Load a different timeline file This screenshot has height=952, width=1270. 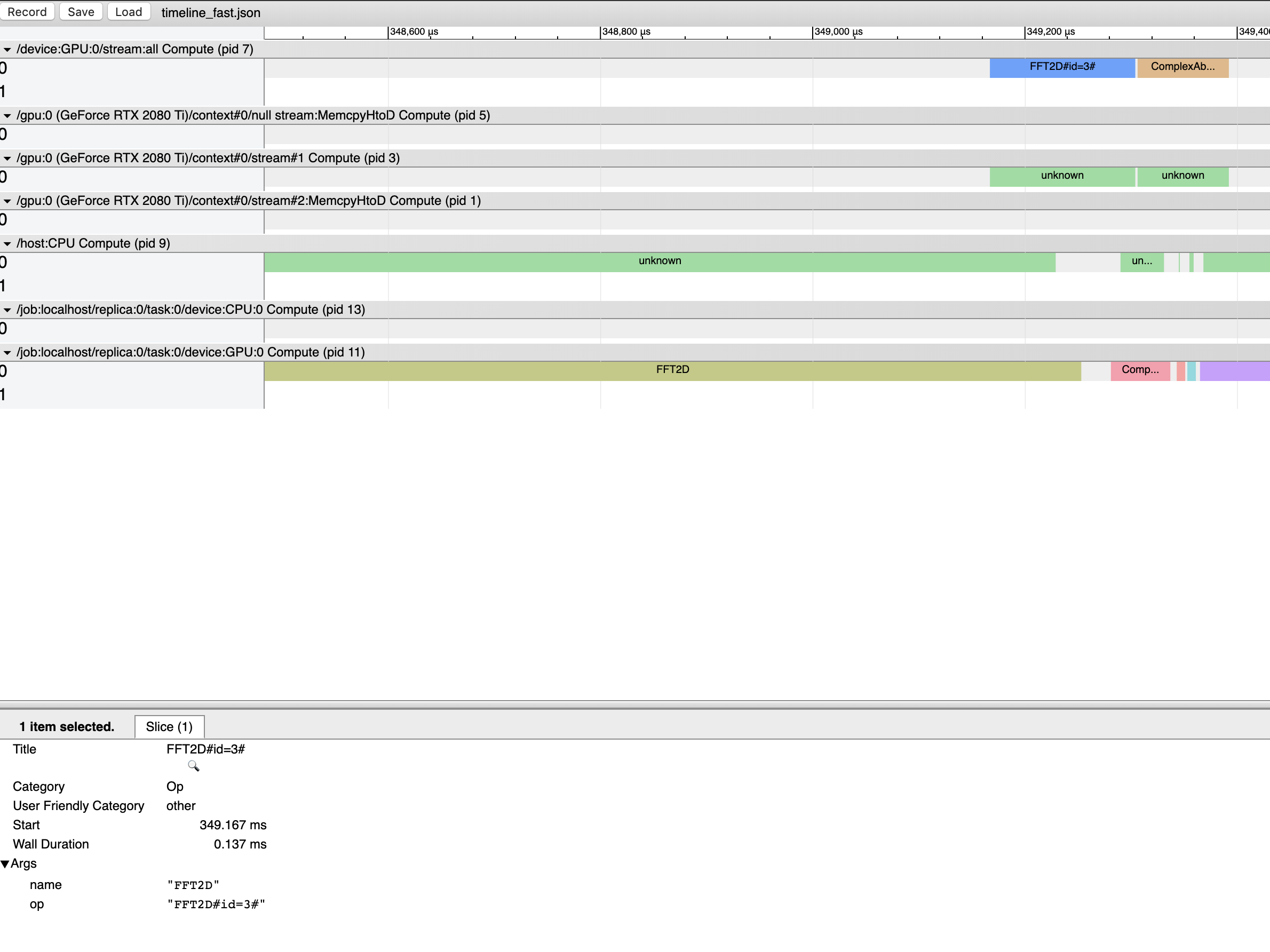[x=129, y=12]
